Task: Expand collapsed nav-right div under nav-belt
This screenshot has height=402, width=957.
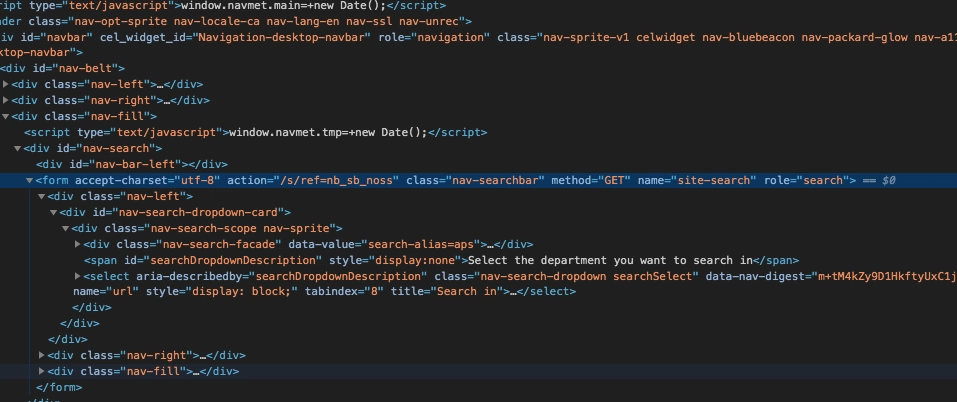Action: tap(7, 100)
